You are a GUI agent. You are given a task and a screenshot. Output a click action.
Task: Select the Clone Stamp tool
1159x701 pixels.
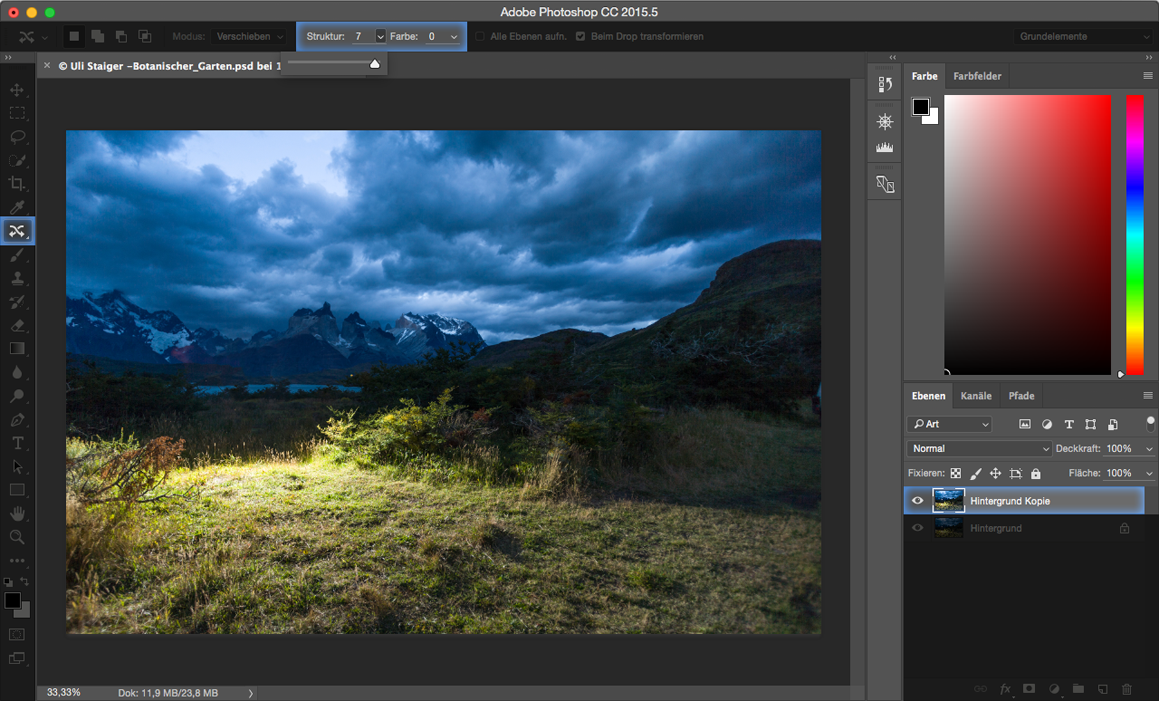[16, 279]
